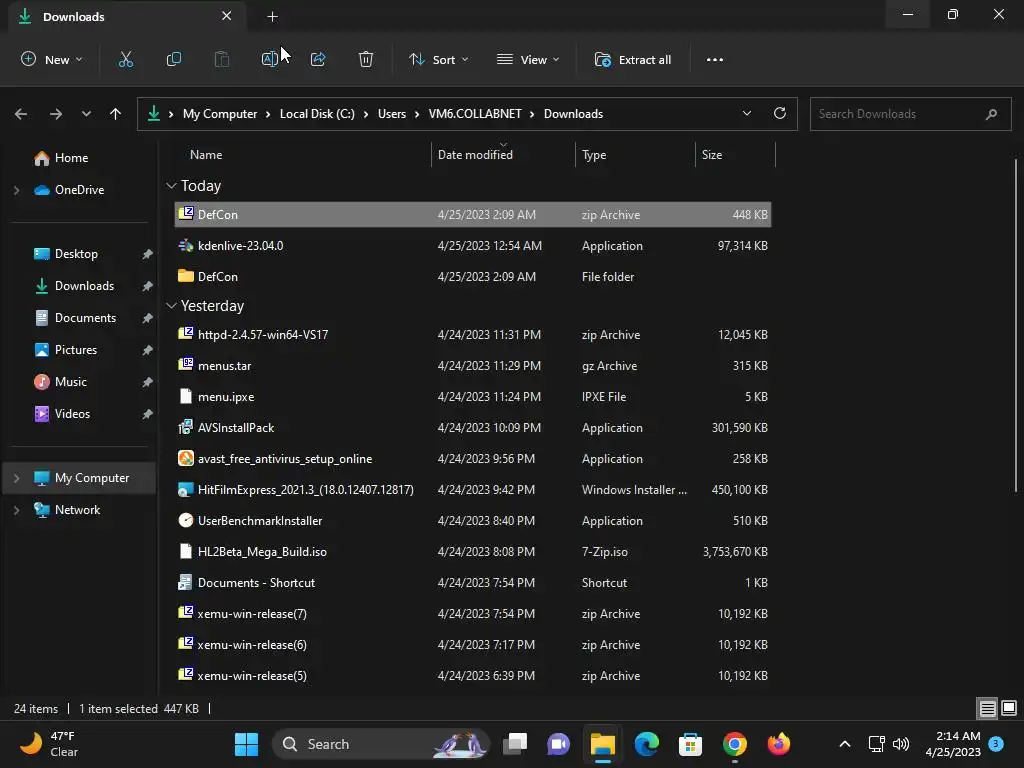Collapse the Today group
This screenshot has height=768, width=1024.
171,186
